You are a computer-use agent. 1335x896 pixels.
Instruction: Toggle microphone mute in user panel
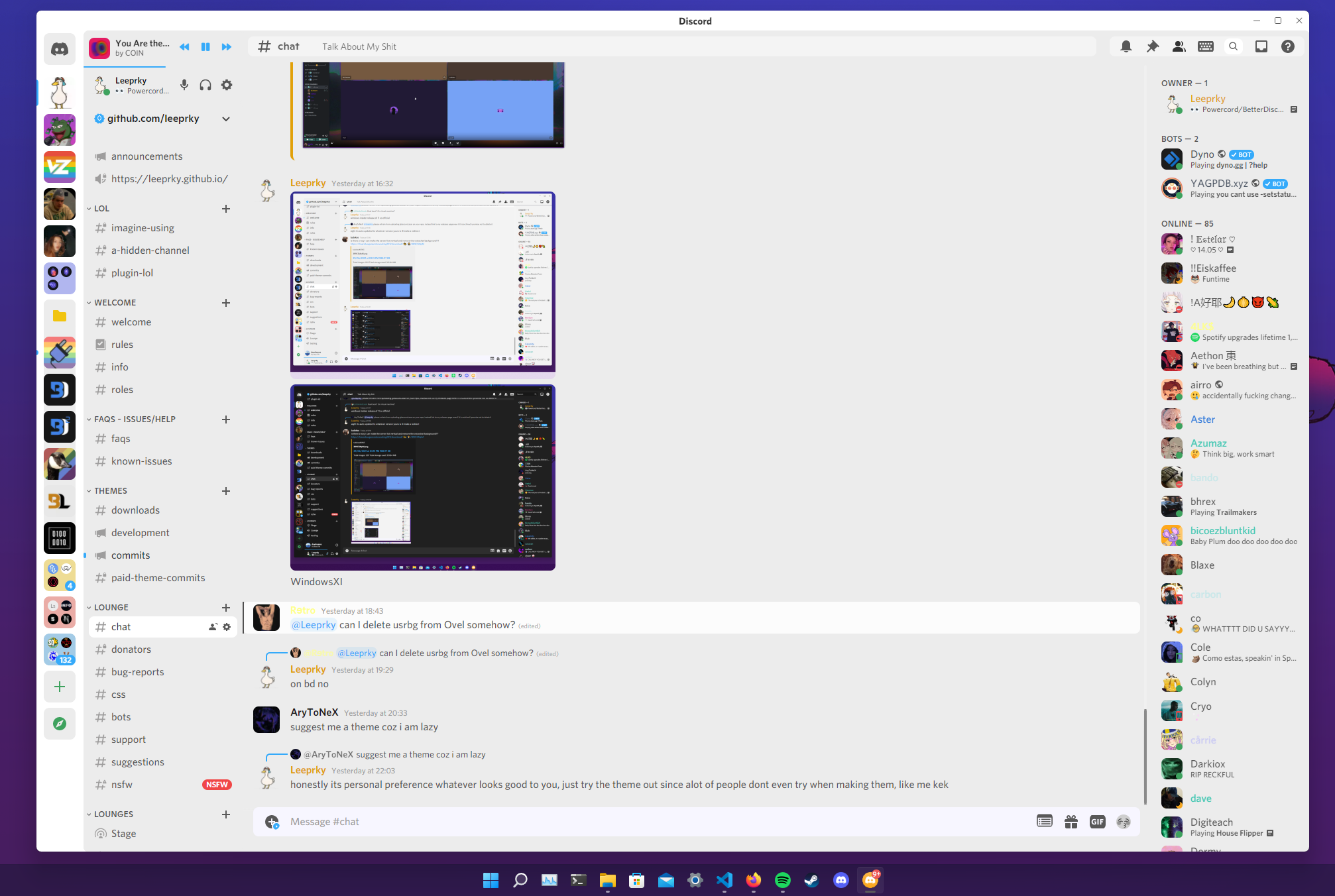click(x=184, y=85)
